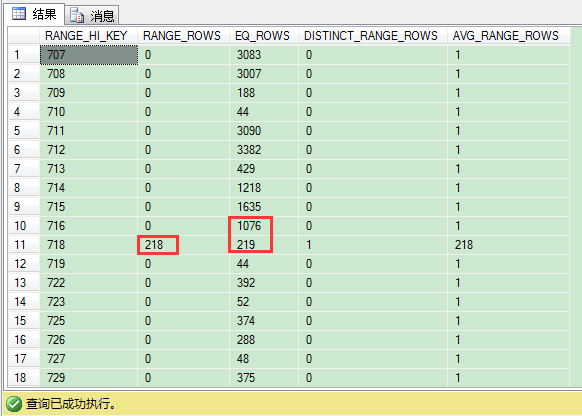This screenshot has height=416, width=582.
Task: Switch to the 结果 results tab
Action: [34, 14]
